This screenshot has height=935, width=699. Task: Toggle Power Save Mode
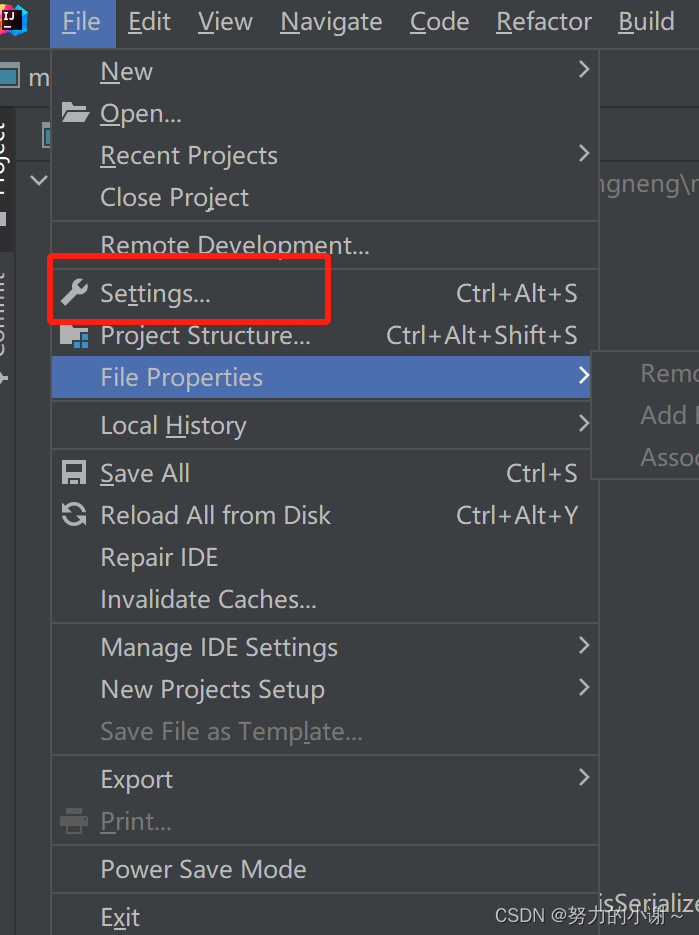[x=203, y=869]
